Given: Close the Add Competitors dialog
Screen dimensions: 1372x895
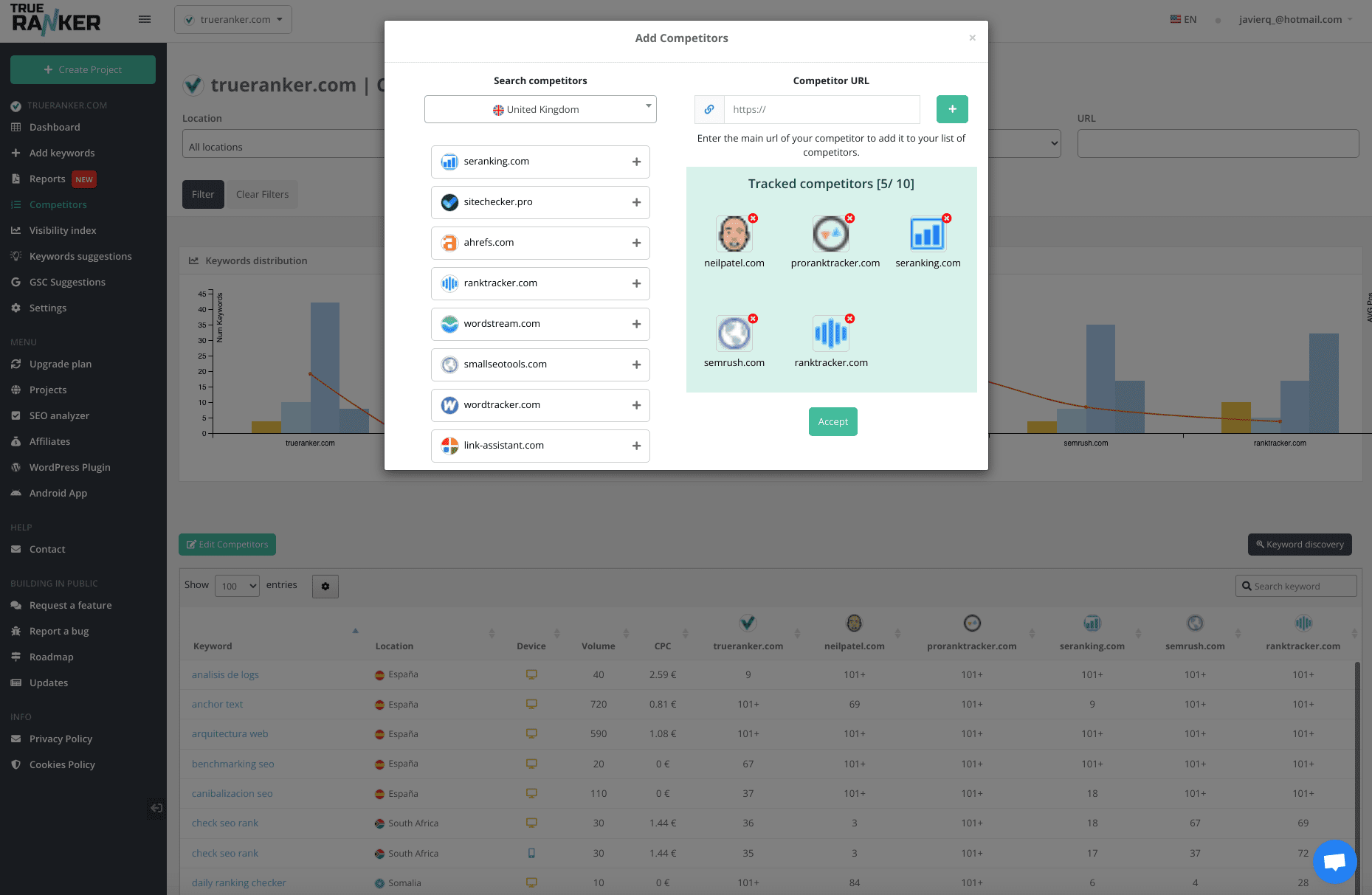Looking at the screenshot, I should 972,38.
